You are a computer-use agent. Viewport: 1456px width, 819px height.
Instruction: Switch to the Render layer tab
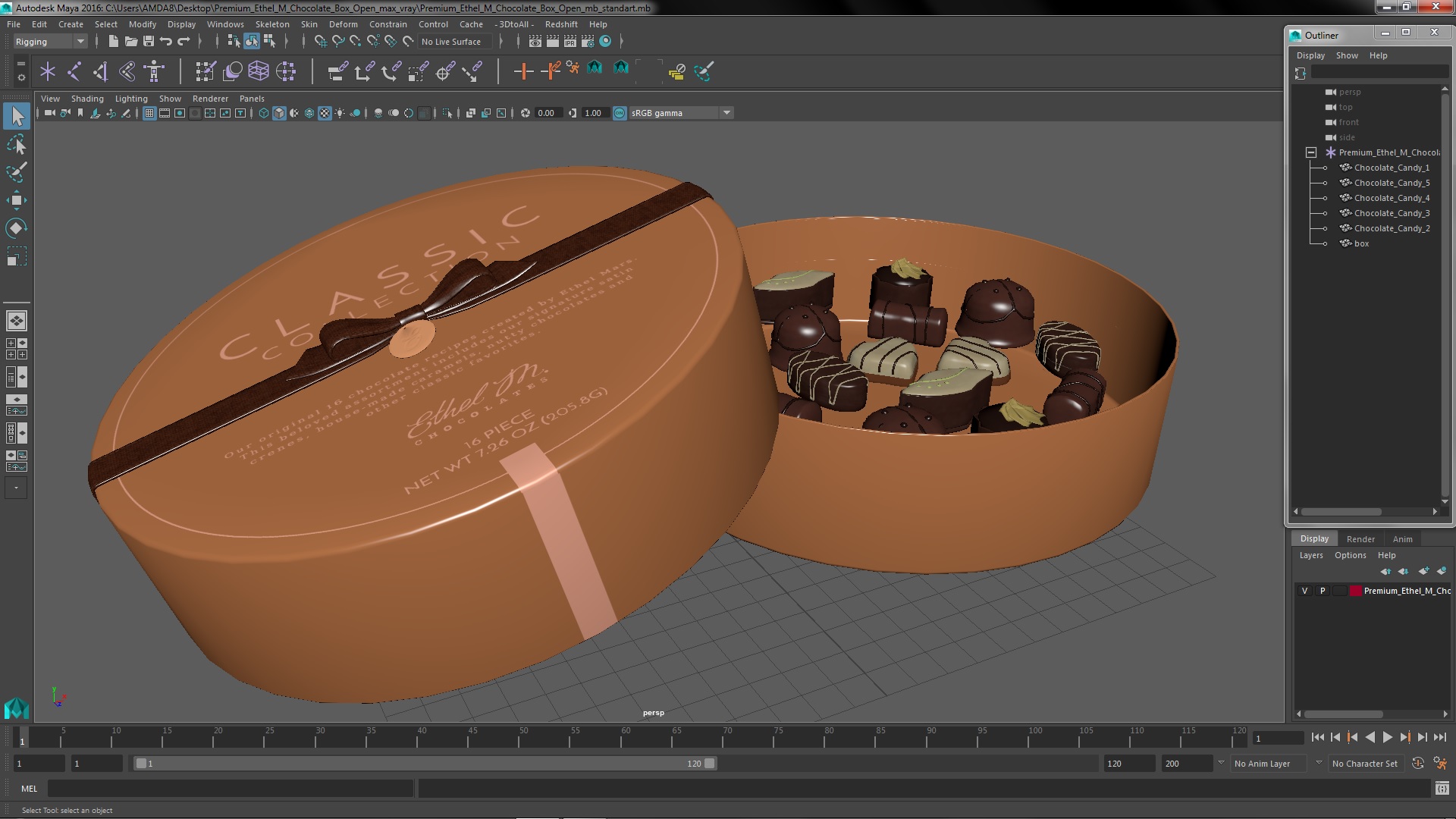pyautogui.click(x=1360, y=539)
